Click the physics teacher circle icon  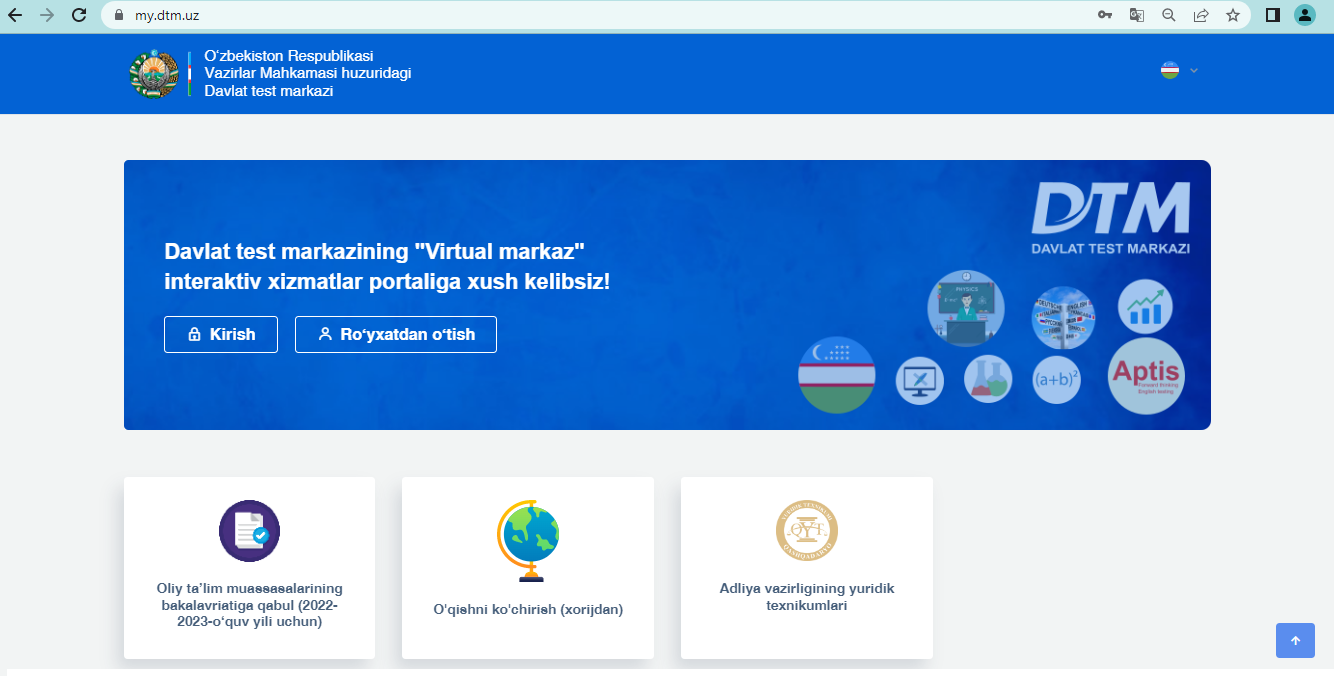(965, 308)
